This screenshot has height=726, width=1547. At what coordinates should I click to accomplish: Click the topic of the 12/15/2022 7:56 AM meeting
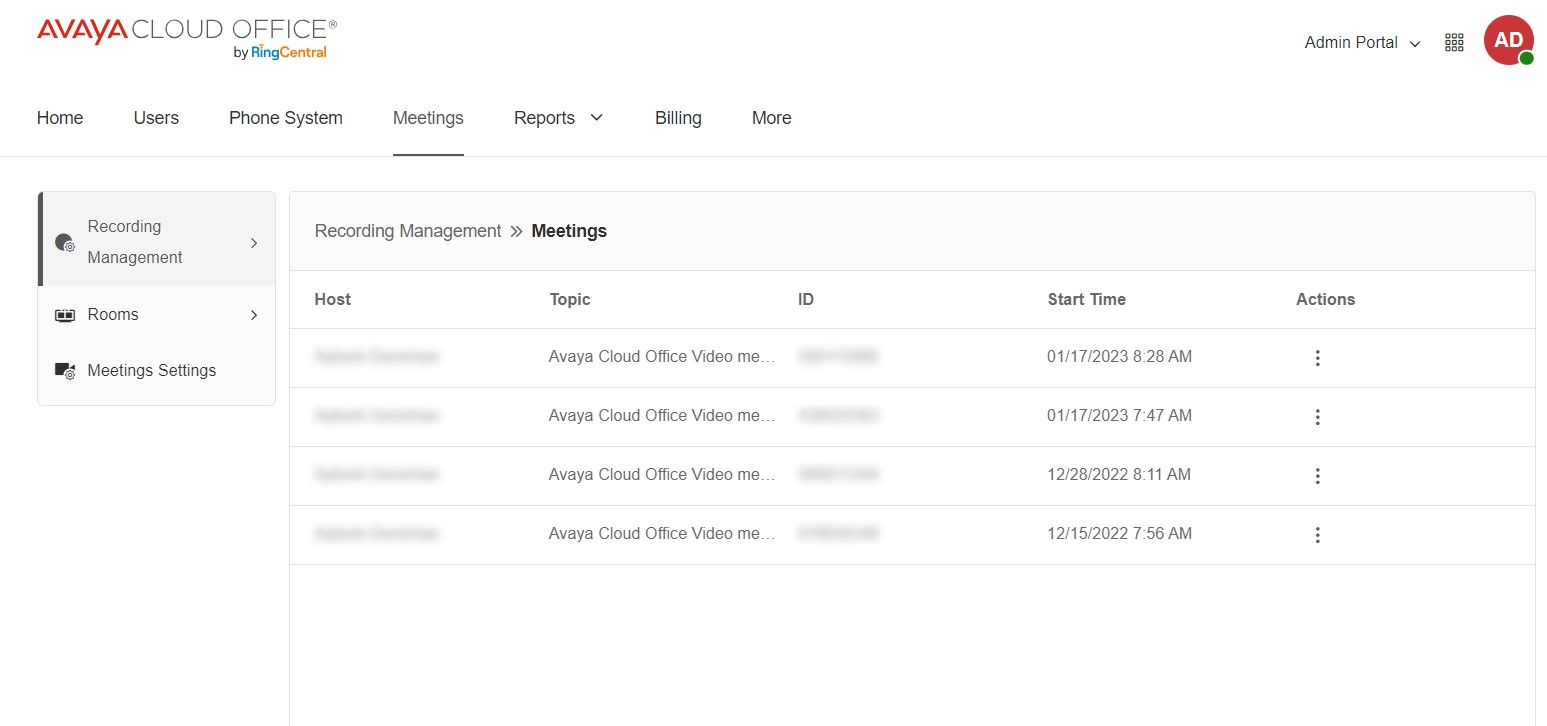pyautogui.click(x=663, y=534)
